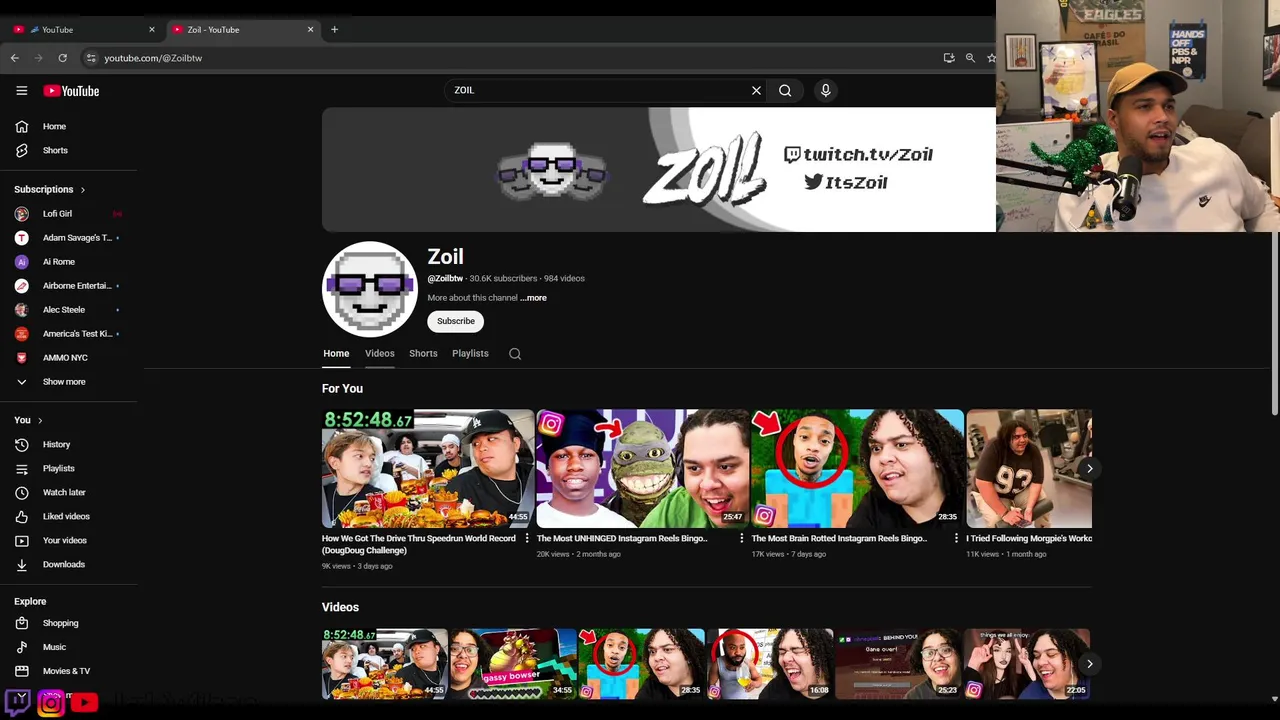Open options menu for Brain Rotted Reels video
1280x720 pixels.
tap(957, 539)
